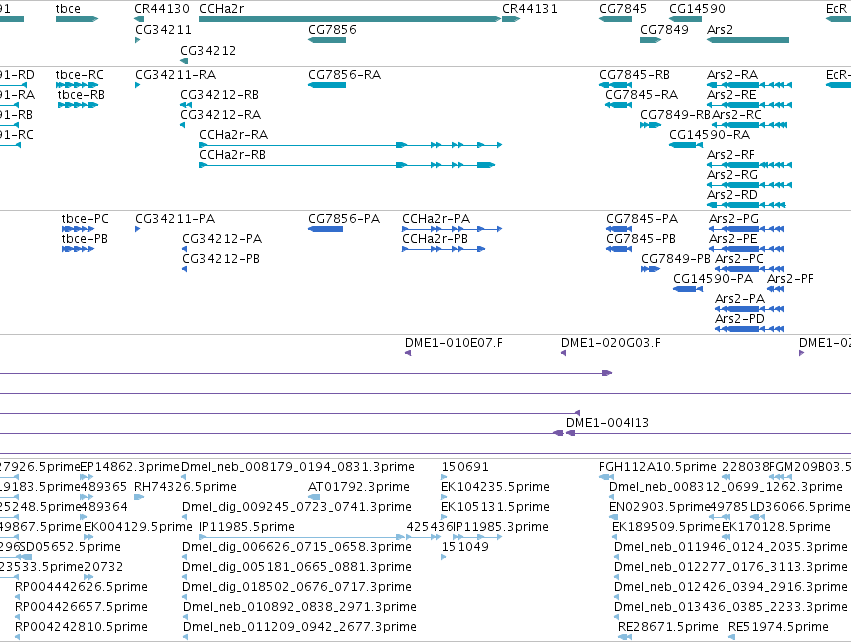Image resolution: width=851 pixels, height=642 pixels.
Task: Click the CR44130 gene label
Action: 162,9
